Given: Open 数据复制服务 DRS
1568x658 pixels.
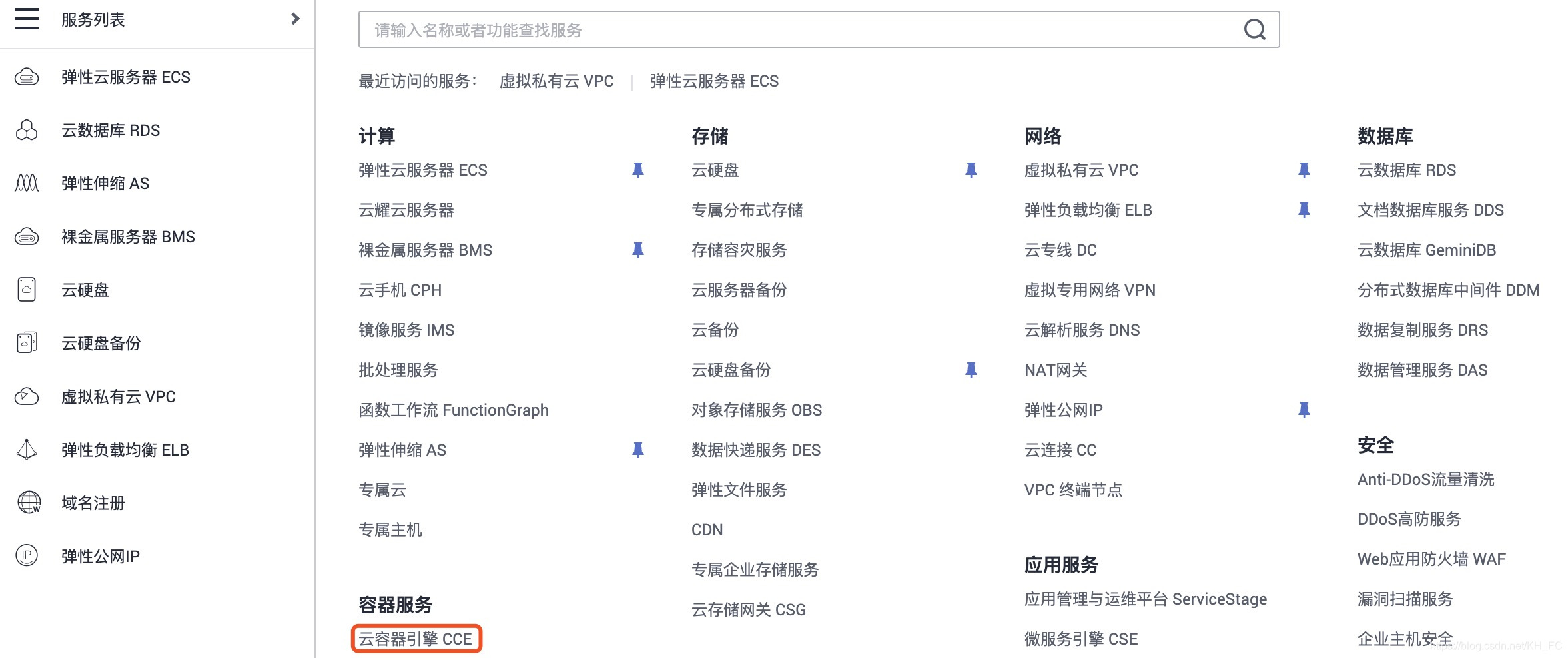Looking at the screenshot, I should click(1423, 330).
